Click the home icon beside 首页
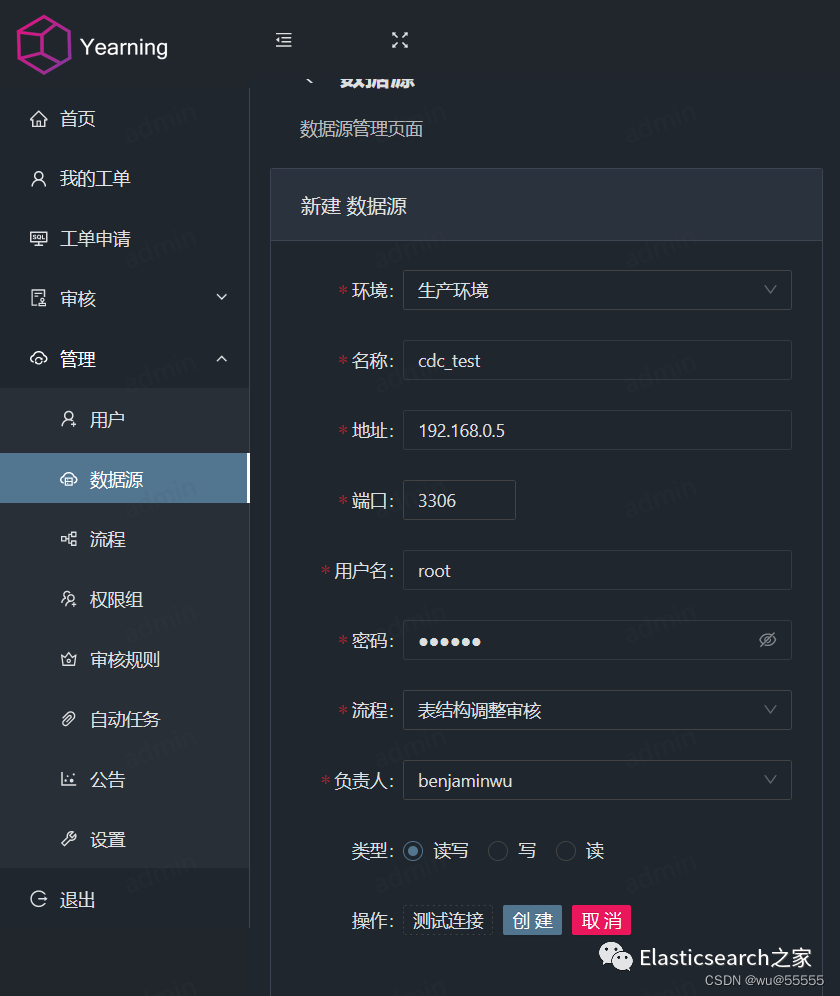 (x=39, y=119)
